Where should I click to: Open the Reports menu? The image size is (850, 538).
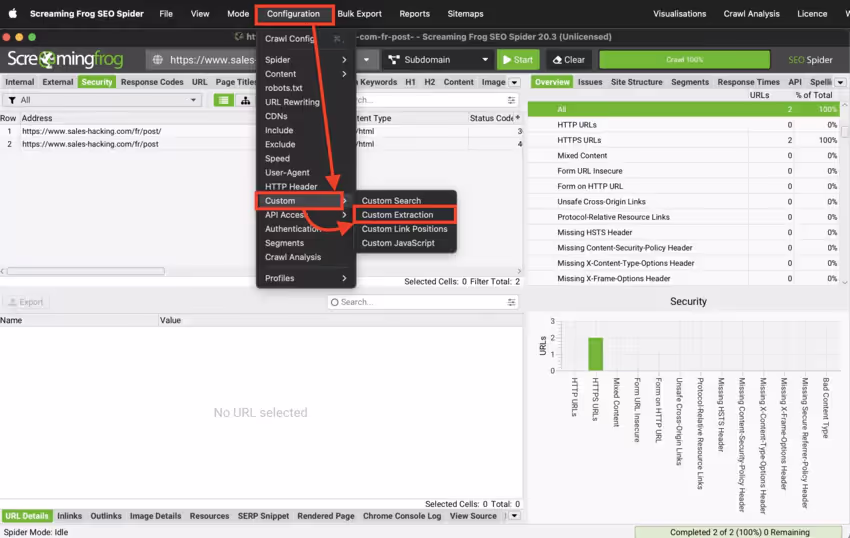415,14
